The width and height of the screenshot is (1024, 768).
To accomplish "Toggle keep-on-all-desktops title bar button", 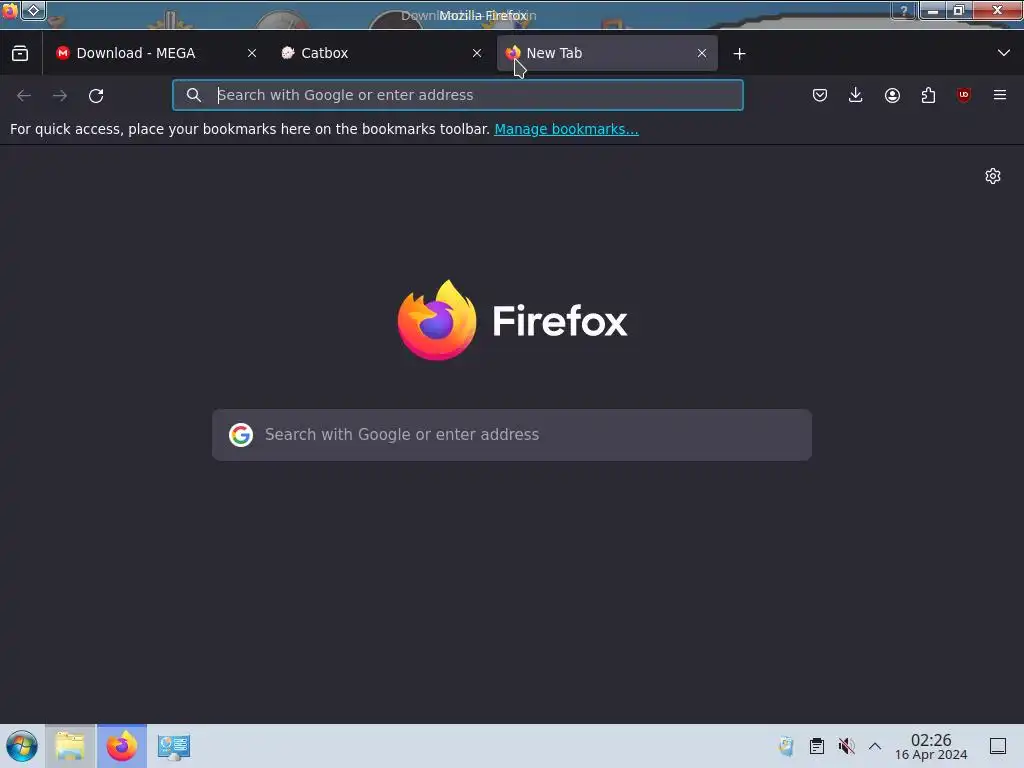I will 33,11.
